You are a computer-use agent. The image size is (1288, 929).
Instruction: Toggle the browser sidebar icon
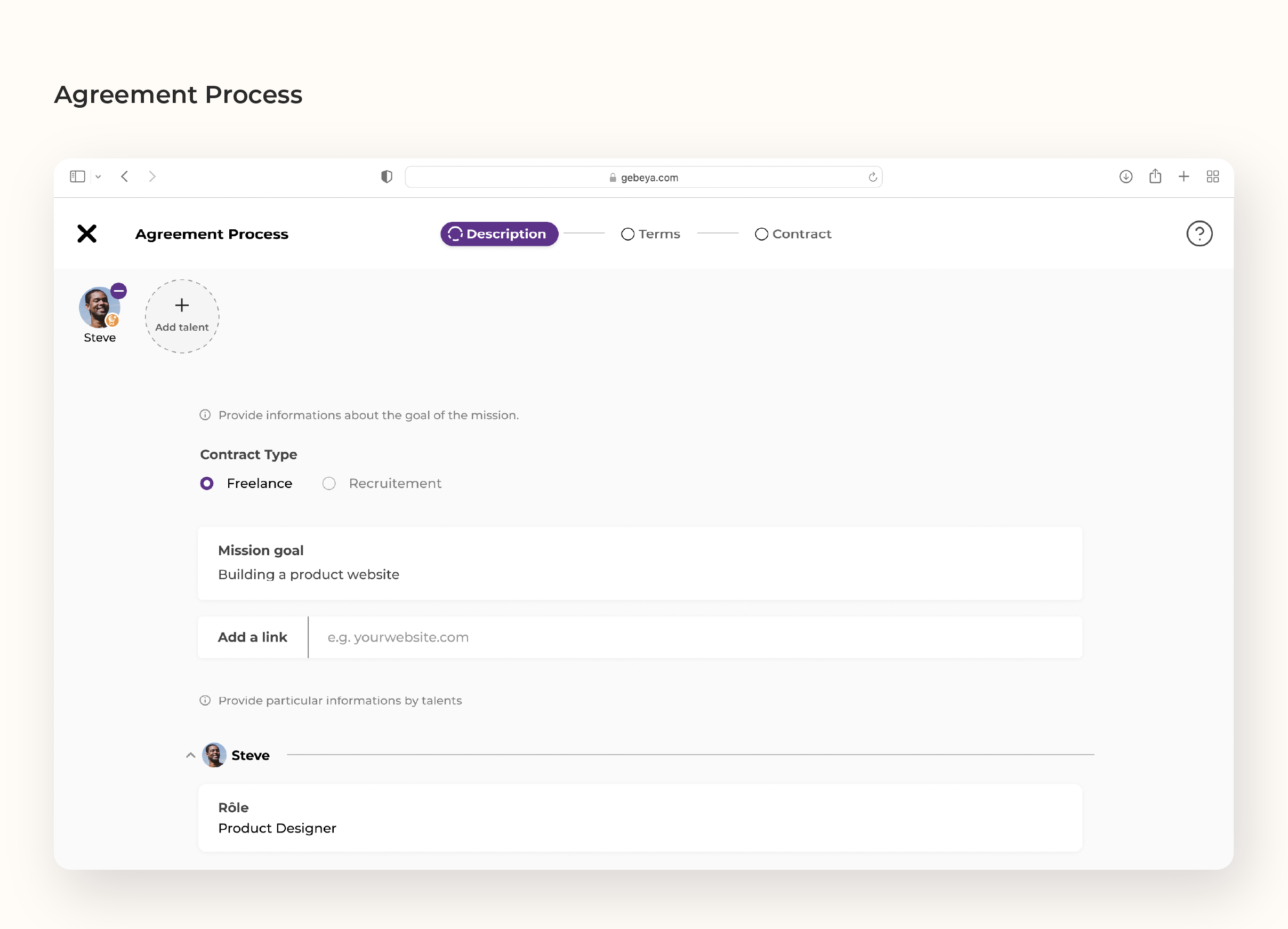(x=77, y=177)
